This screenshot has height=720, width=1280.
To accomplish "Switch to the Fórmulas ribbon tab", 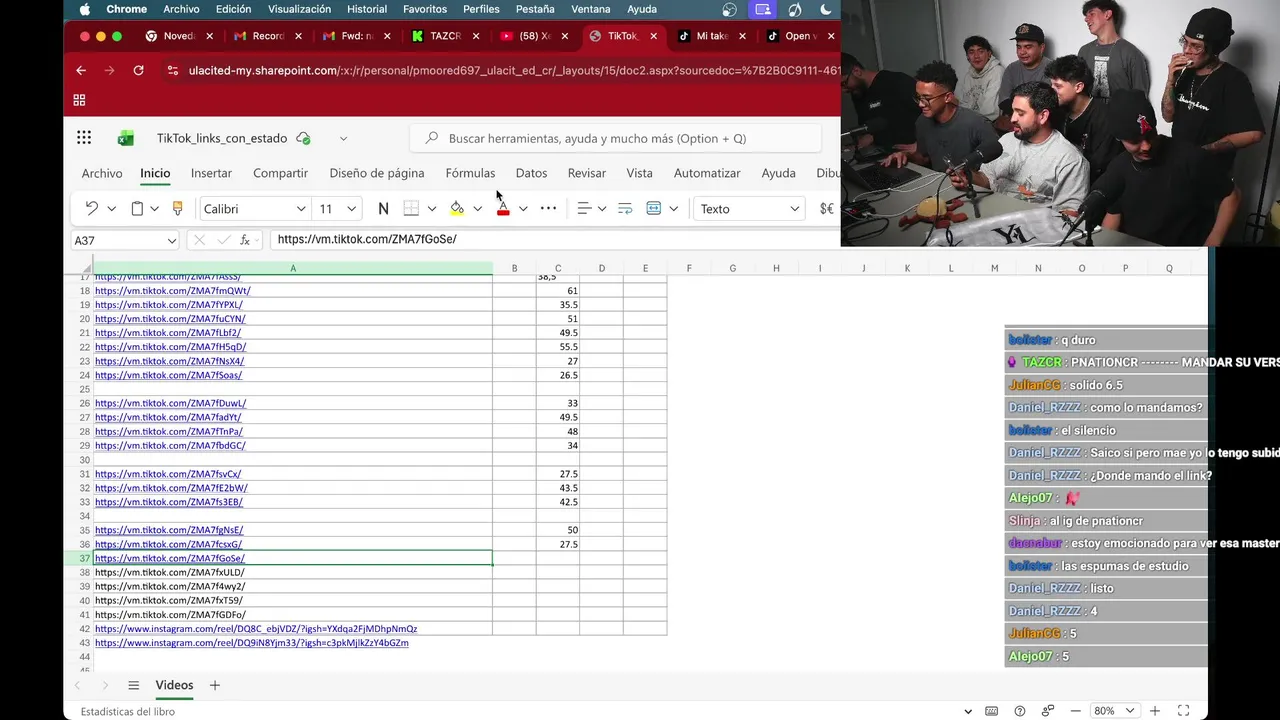I will (x=470, y=173).
